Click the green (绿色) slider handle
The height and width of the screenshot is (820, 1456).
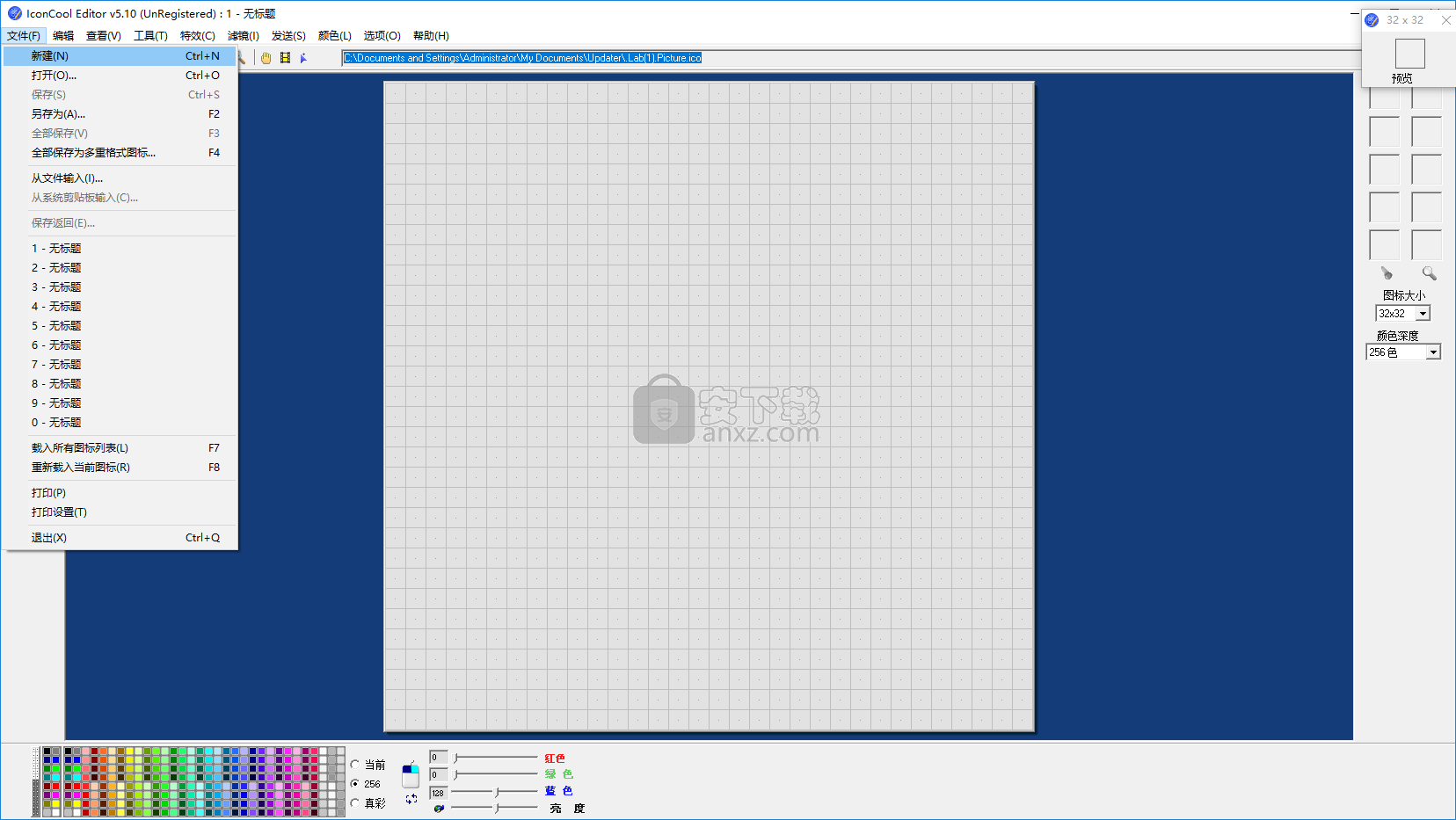click(455, 774)
